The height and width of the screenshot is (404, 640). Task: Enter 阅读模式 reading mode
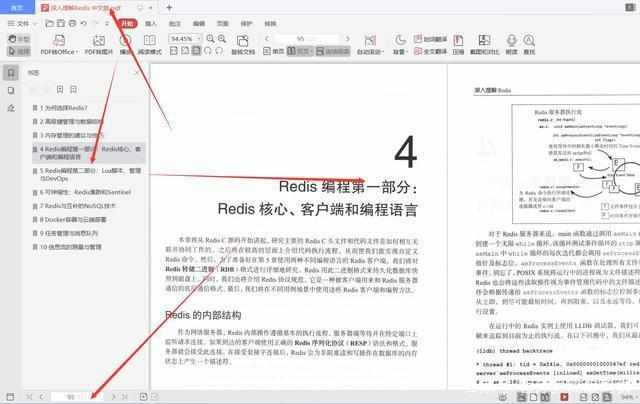point(149,44)
